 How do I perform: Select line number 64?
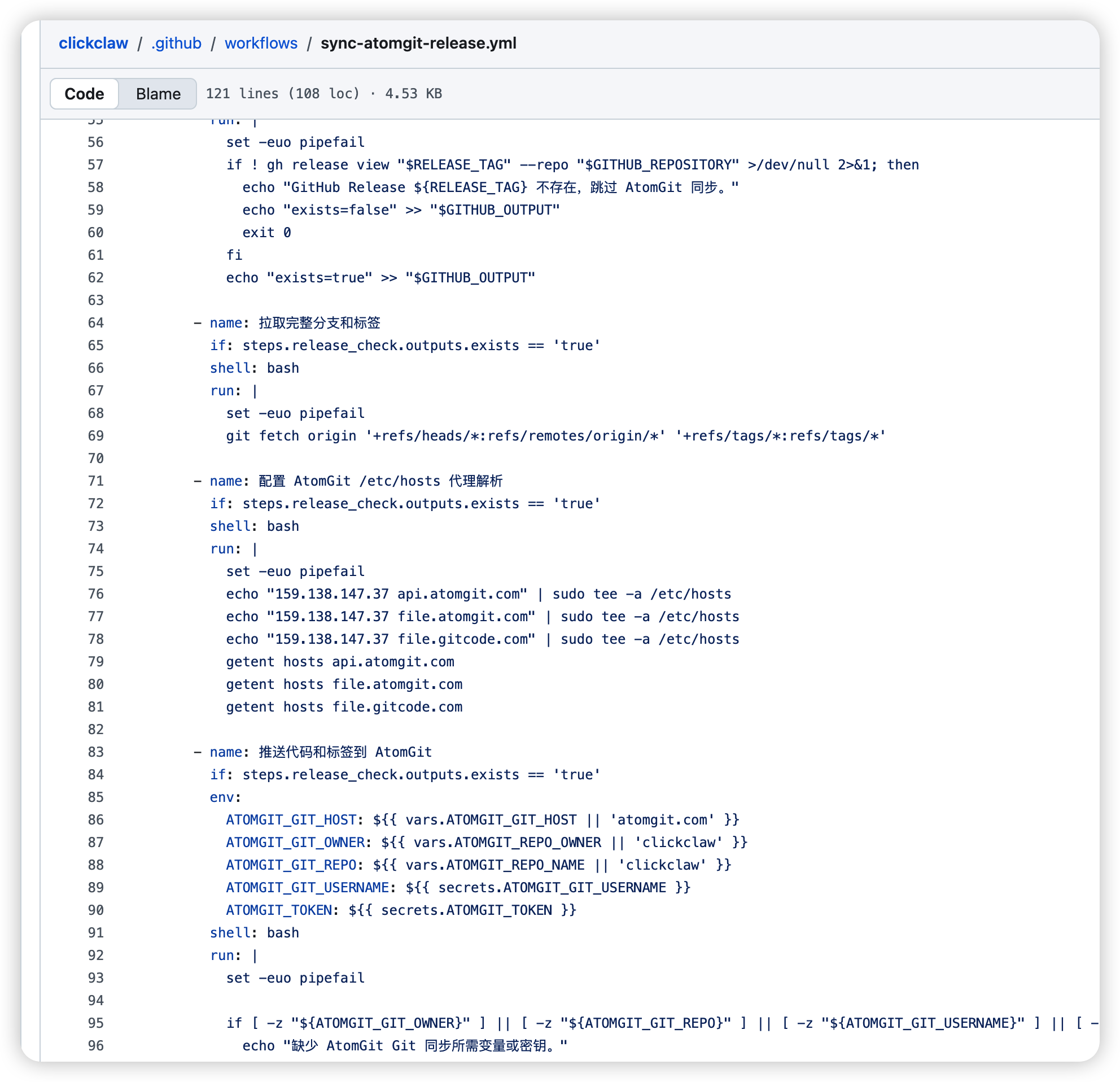[95, 323]
